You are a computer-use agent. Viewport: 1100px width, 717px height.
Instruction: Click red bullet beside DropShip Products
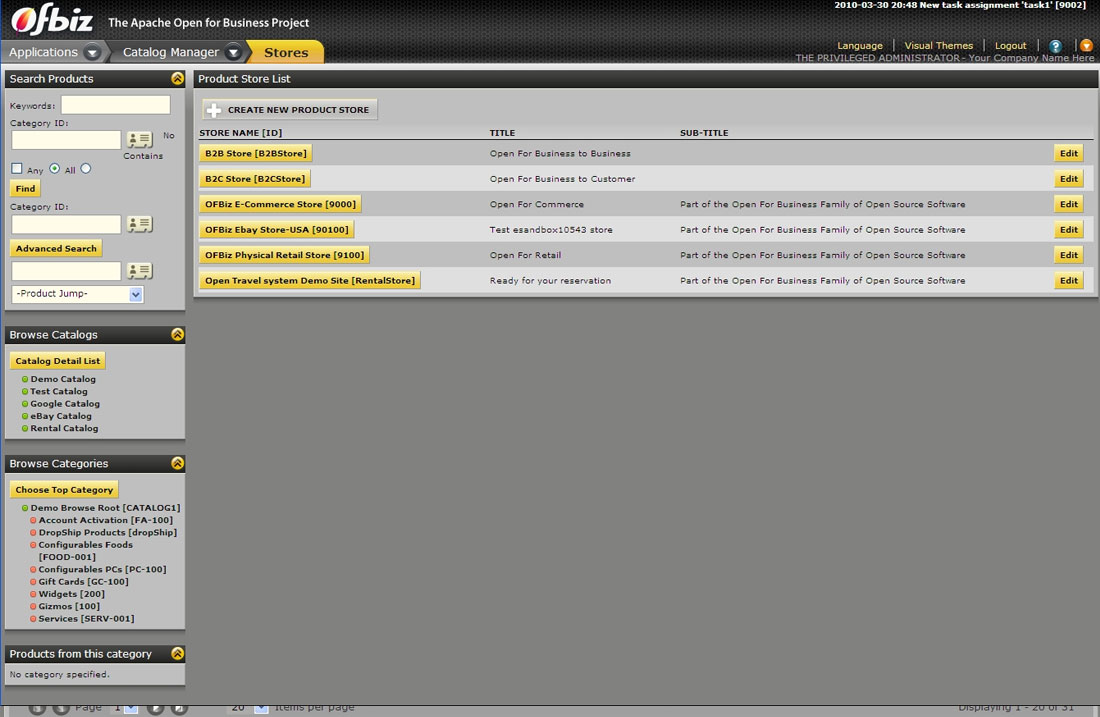pyautogui.click(x=33, y=532)
